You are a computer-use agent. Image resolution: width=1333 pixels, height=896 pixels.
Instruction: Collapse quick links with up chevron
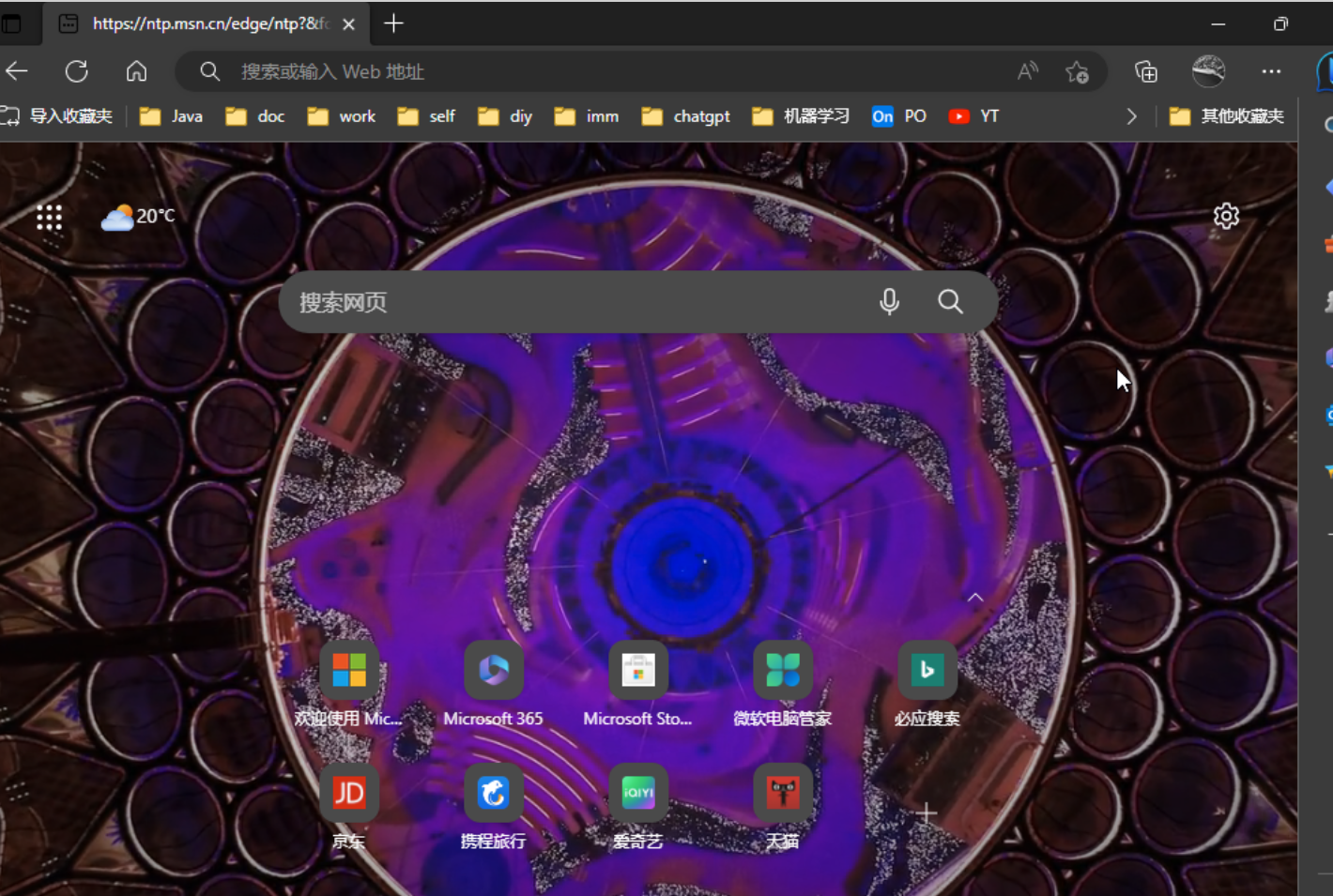click(x=975, y=598)
